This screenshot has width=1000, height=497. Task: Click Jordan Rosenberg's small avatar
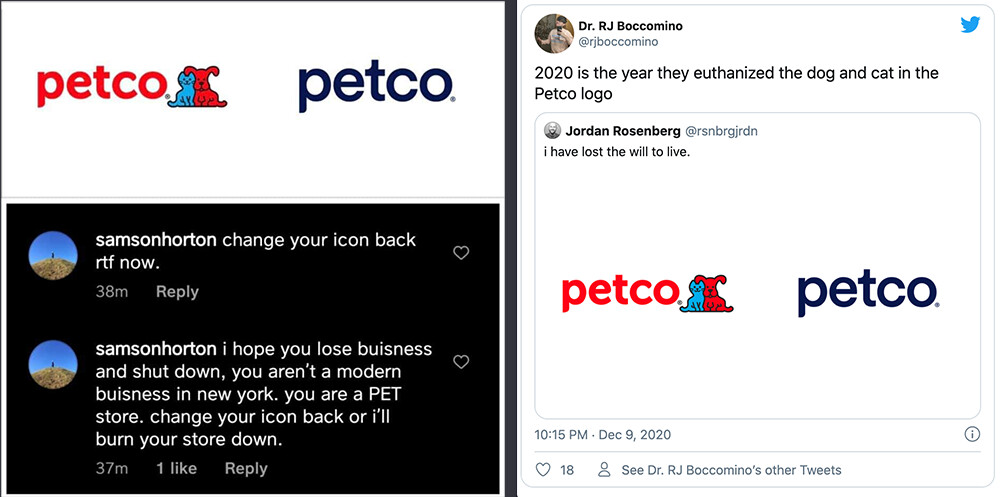(x=552, y=131)
